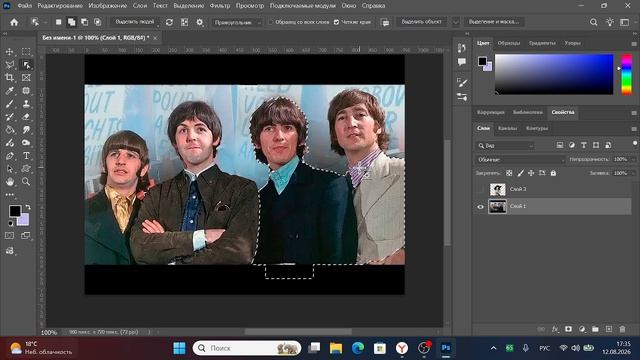Expand the arrow next to 'Выделить объект'
Image resolution: width=640 pixels, height=360 pixels.
(456, 22)
